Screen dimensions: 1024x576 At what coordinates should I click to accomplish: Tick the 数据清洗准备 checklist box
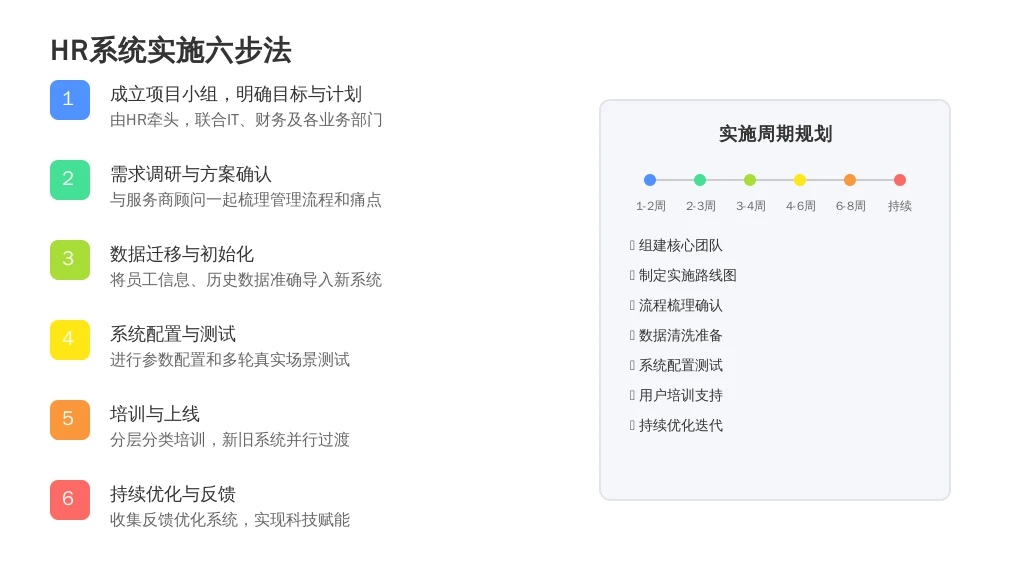[x=632, y=336]
